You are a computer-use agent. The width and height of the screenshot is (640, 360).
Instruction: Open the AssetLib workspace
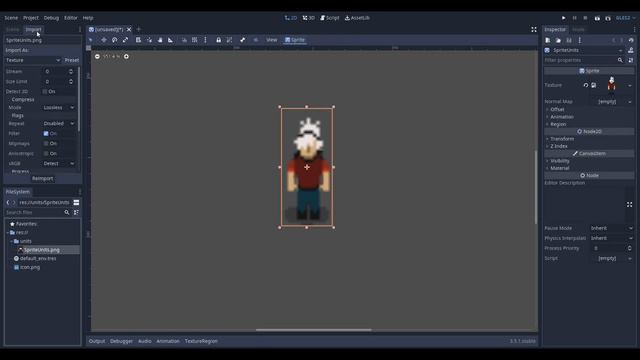tap(357, 18)
